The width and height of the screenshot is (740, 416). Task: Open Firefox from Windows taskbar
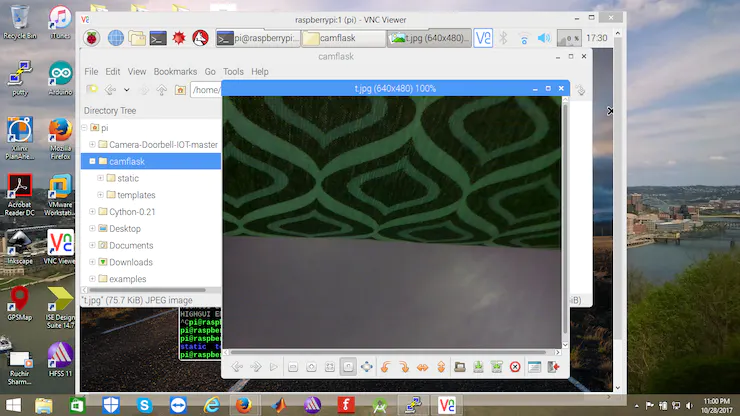[x=244, y=405]
